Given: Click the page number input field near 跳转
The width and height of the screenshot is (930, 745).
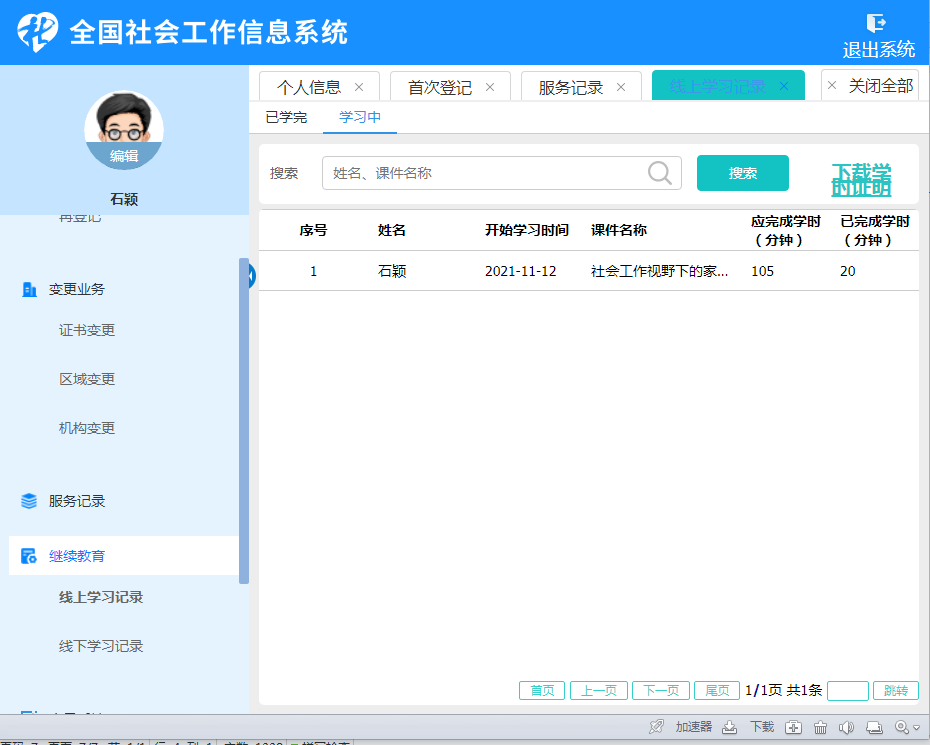Looking at the screenshot, I should point(848,690).
